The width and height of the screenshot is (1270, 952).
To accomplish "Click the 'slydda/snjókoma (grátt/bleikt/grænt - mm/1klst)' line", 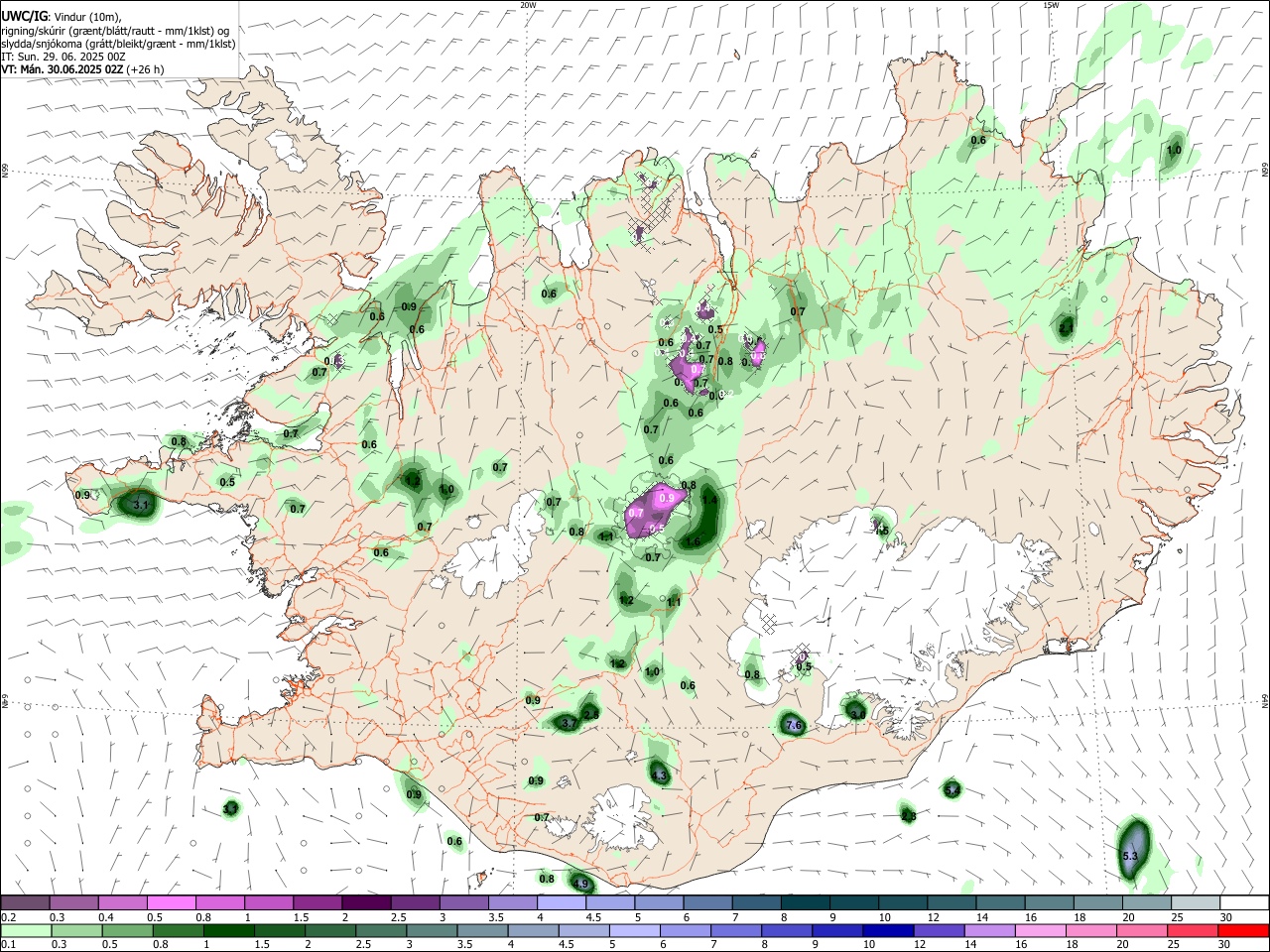I will [x=118, y=44].
